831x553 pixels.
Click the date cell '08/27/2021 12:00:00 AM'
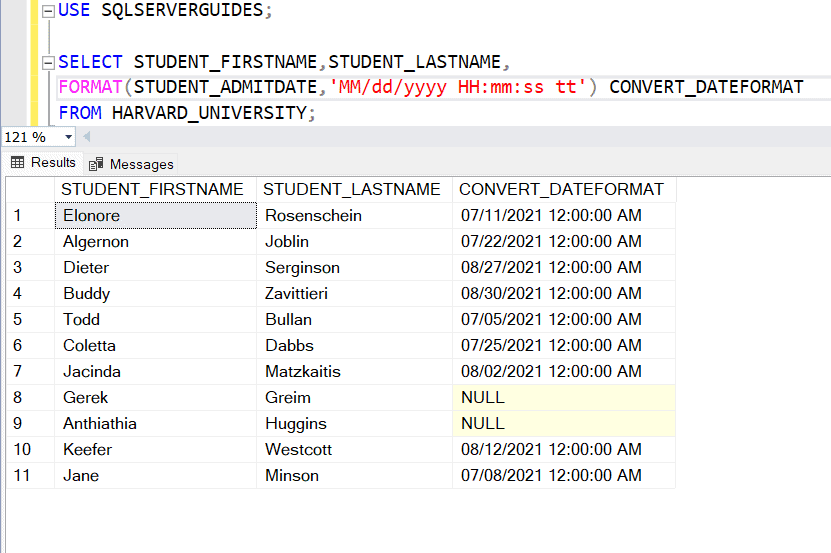click(x=564, y=267)
